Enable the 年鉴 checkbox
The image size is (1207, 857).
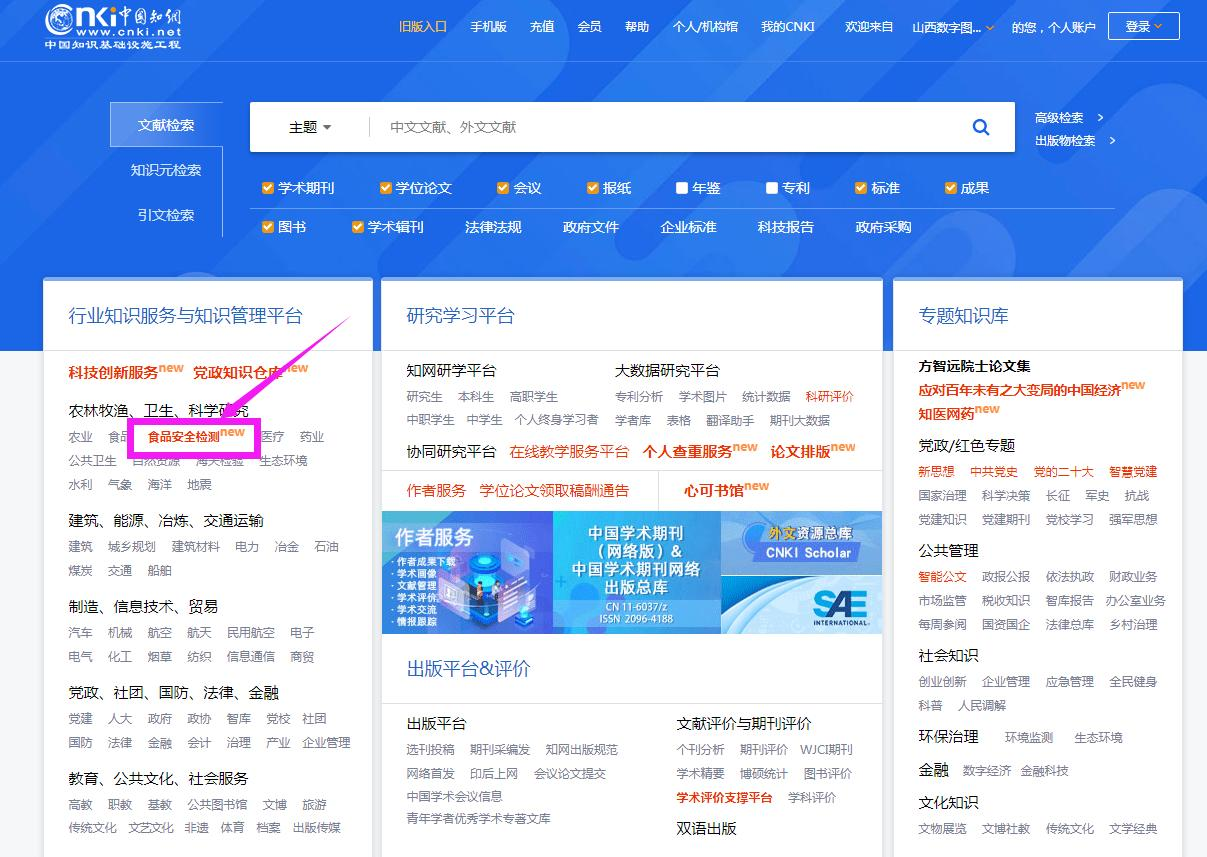682,187
